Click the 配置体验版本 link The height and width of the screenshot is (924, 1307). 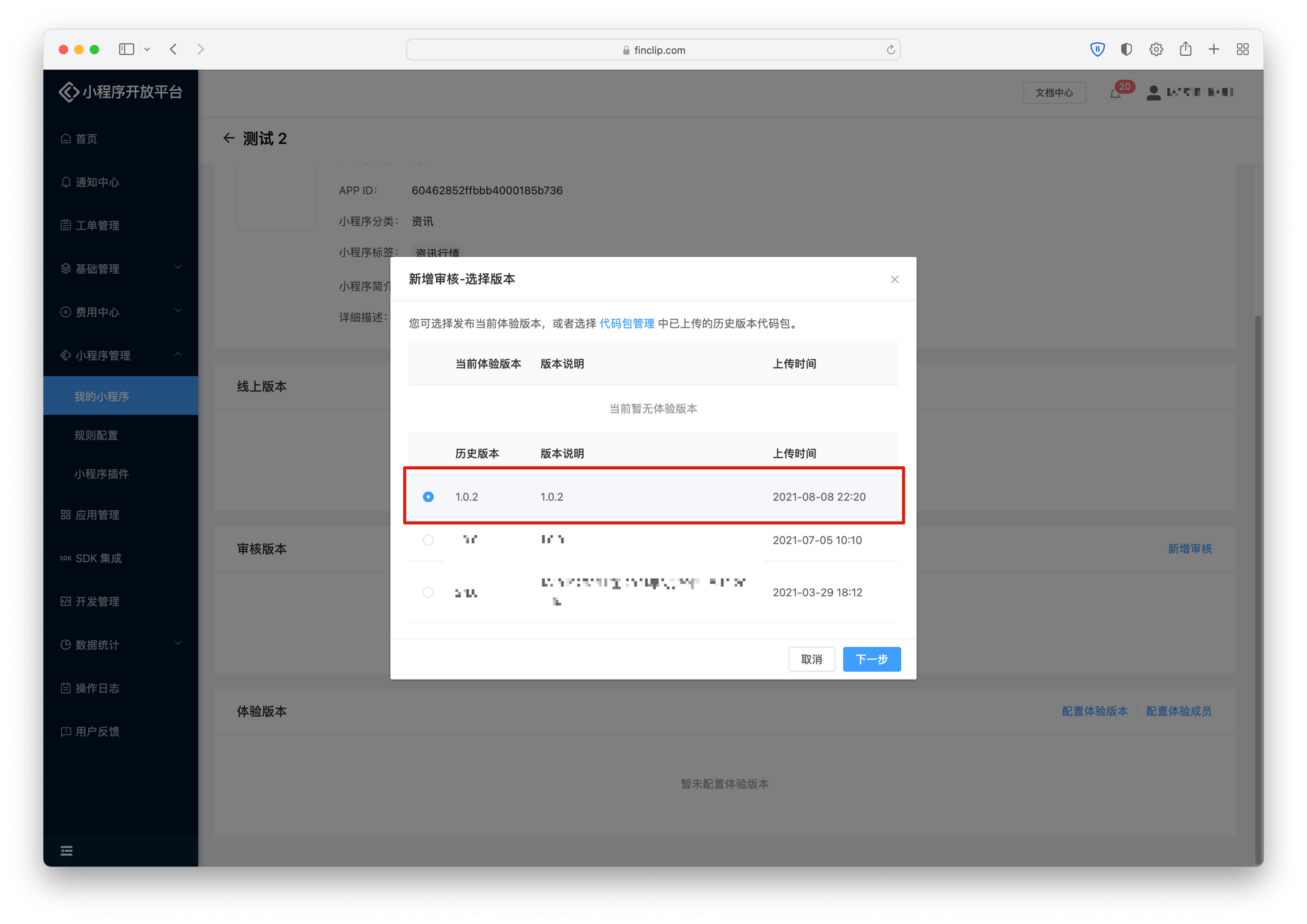coord(1095,711)
